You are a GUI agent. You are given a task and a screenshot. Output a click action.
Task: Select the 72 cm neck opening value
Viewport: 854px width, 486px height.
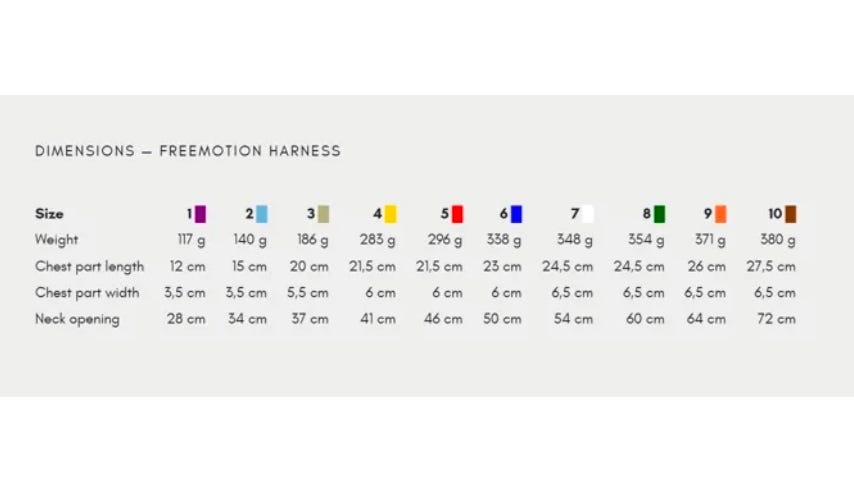point(777,319)
